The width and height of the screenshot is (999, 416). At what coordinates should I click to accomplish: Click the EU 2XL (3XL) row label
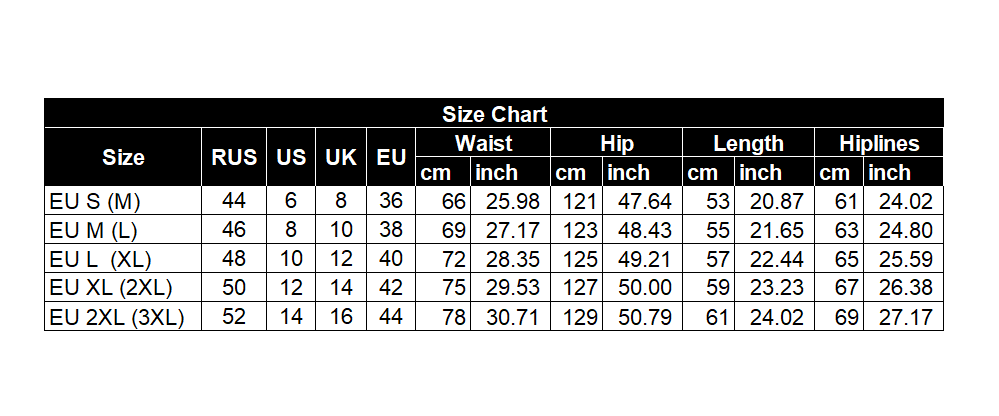pyautogui.click(x=117, y=318)
